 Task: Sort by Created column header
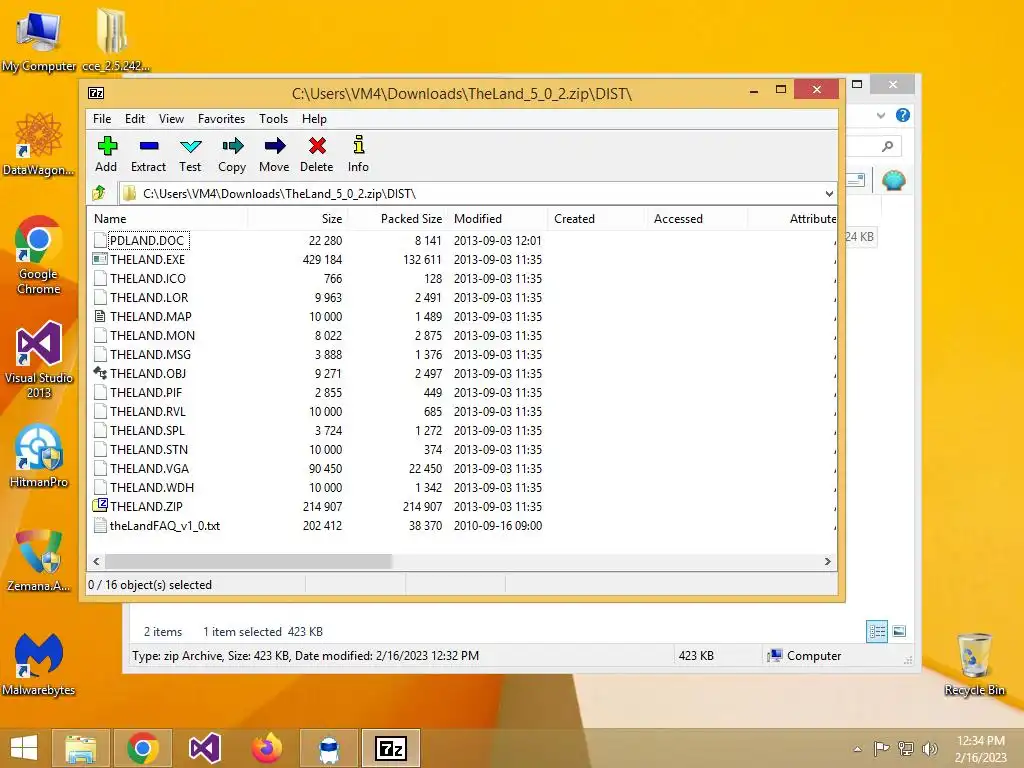tap(597, 219)
